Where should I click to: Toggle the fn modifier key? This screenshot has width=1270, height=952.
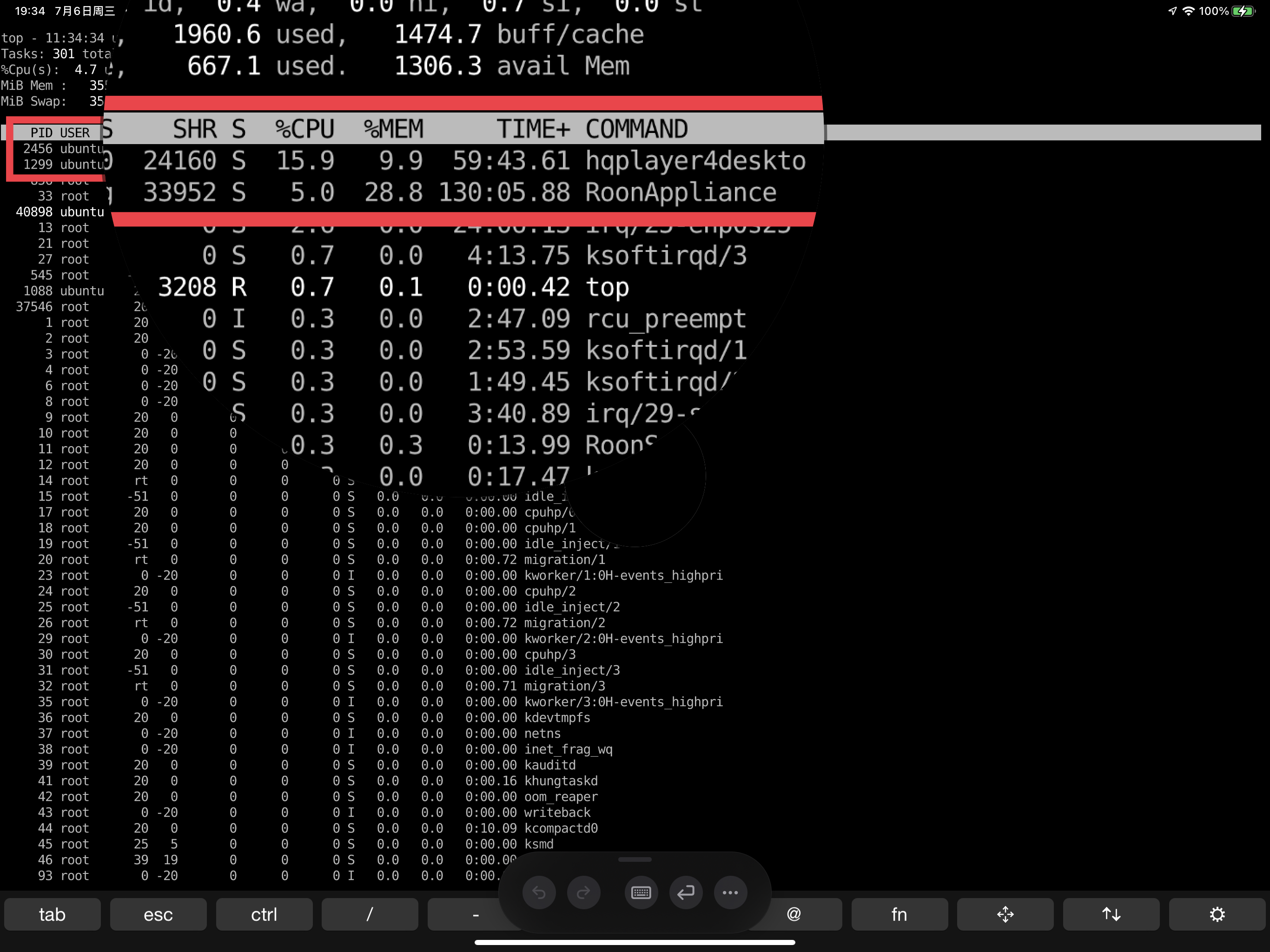(x=899, y=914)
